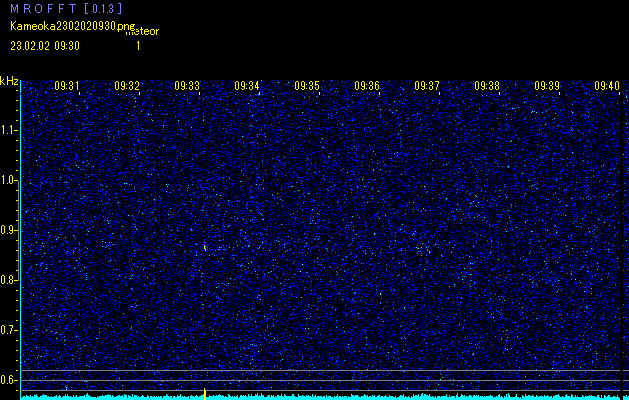
Task: Click the kHz axis unit label
Action: tap(9, 81)
